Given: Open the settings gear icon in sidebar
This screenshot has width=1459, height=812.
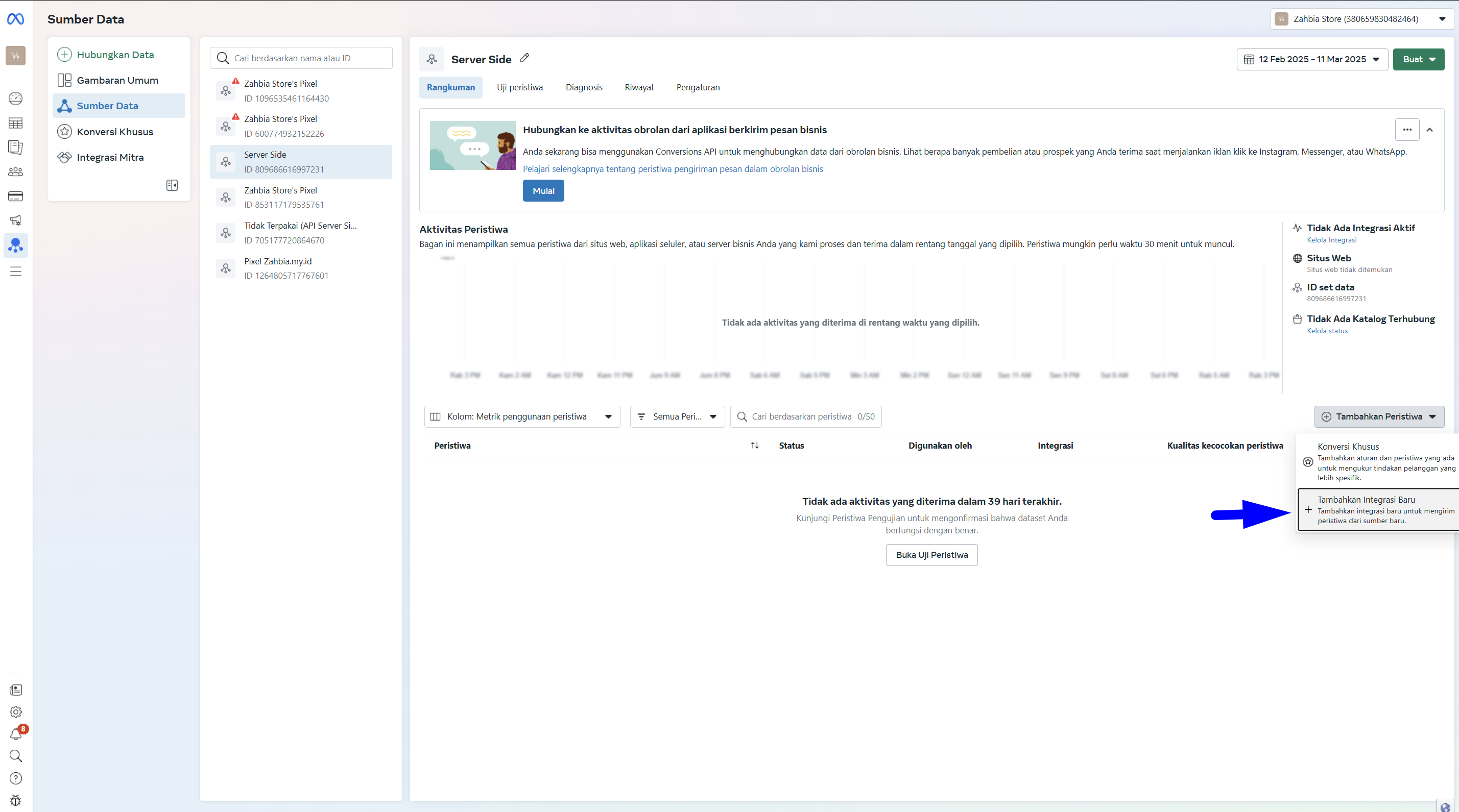Looking at the screenshot, I should (16, 712).
